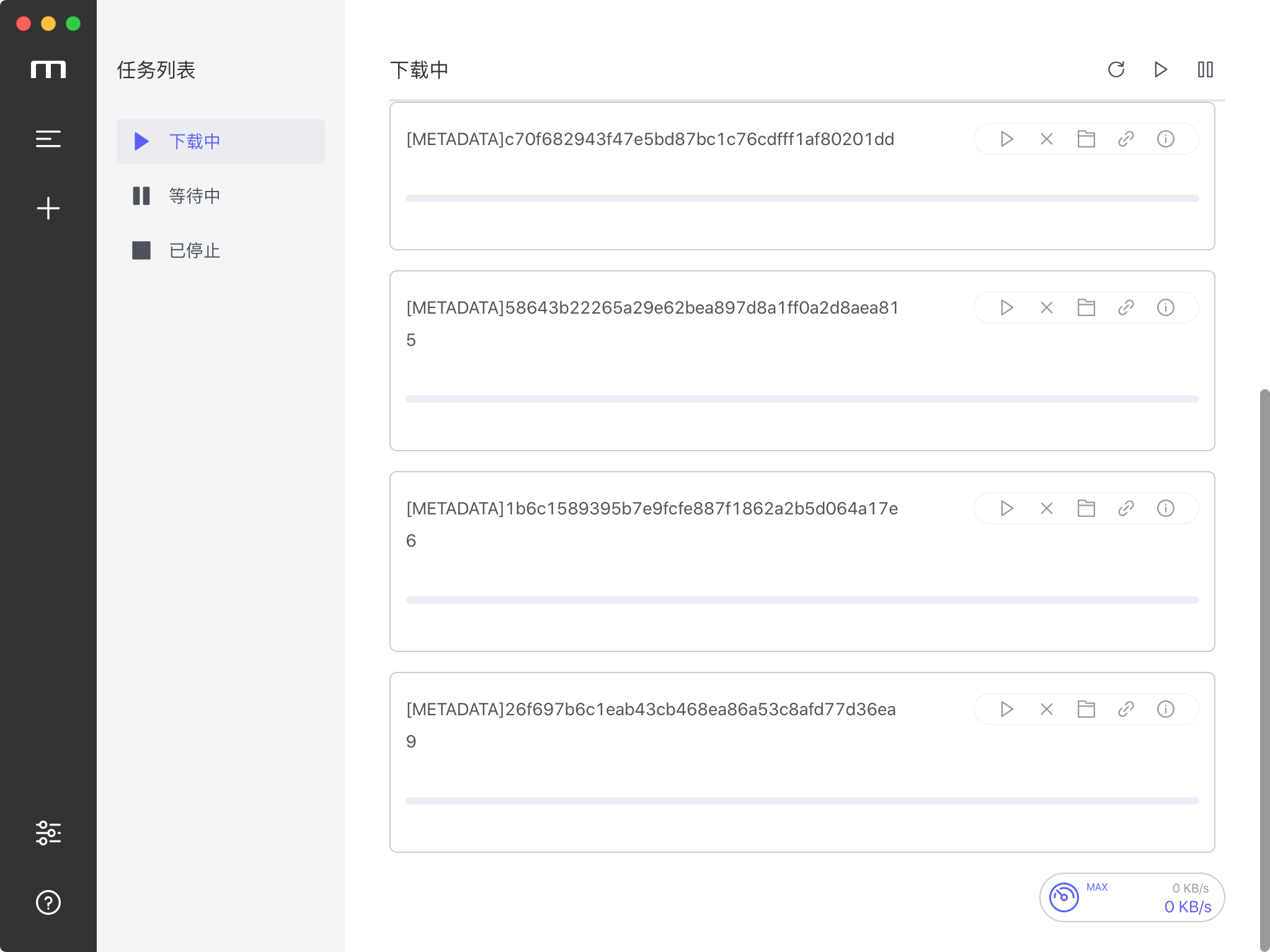Add a new download task with plus icon

(48, 208)
